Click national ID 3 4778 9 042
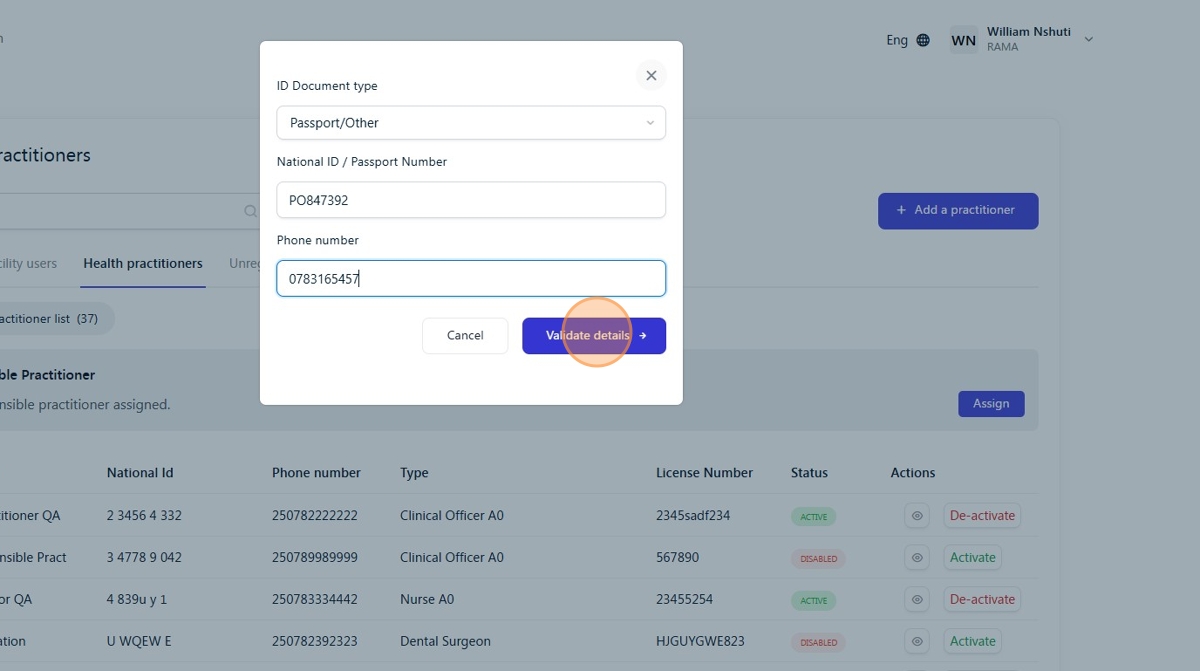 pyautogui.click(x=144, y=558)
